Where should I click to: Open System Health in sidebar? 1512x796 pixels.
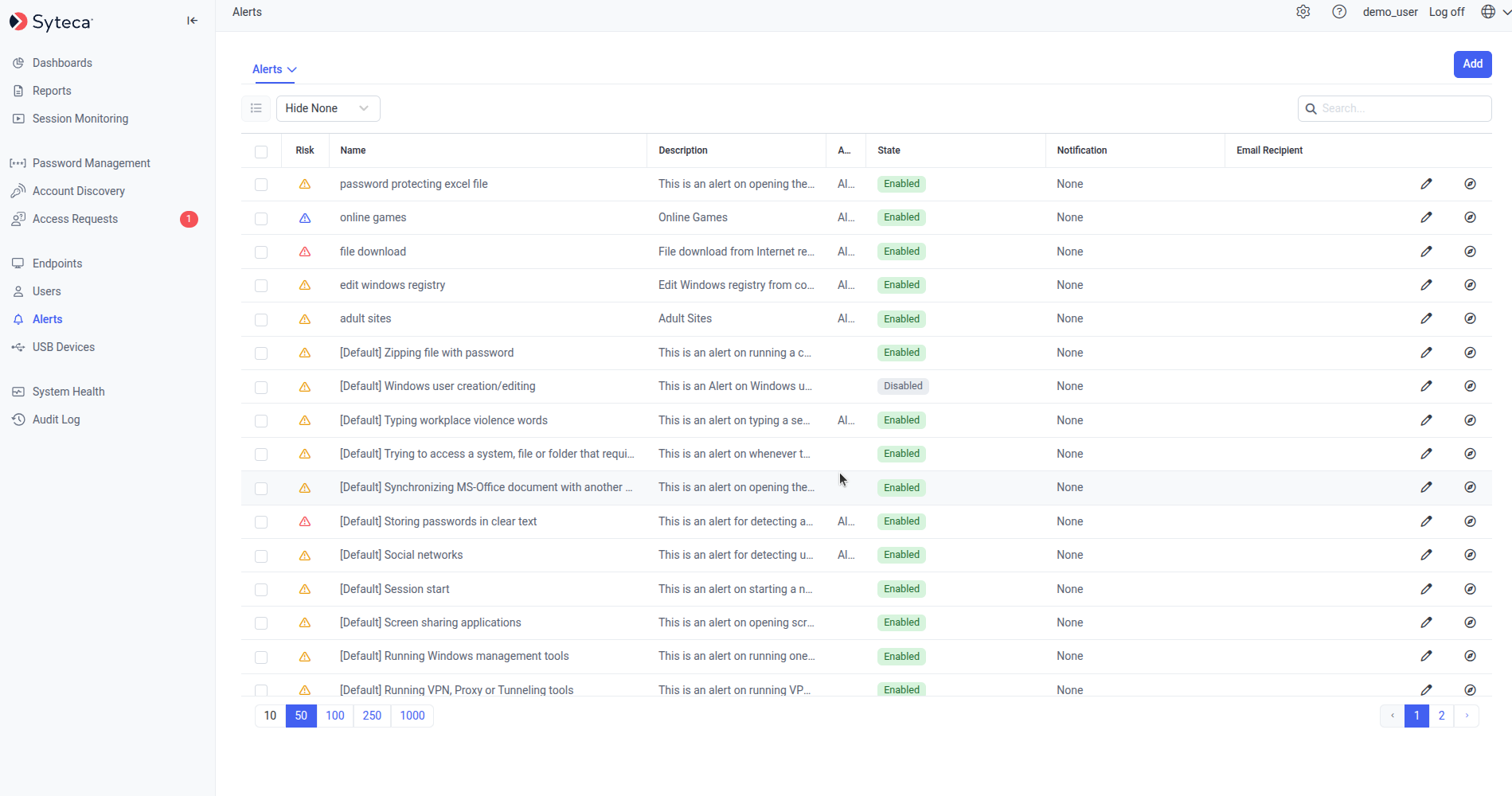pos(68,392)
